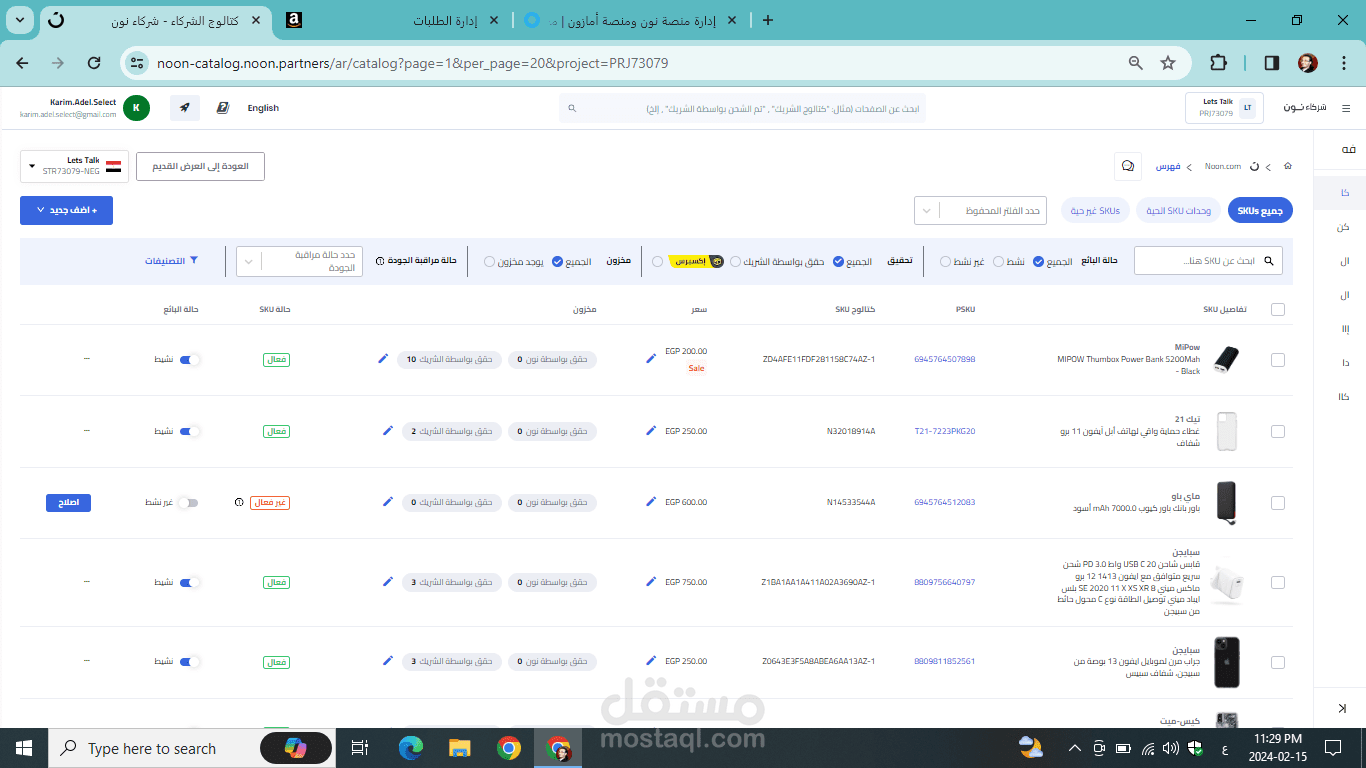Open File Explorer from the taskbar

pos(459,748)
